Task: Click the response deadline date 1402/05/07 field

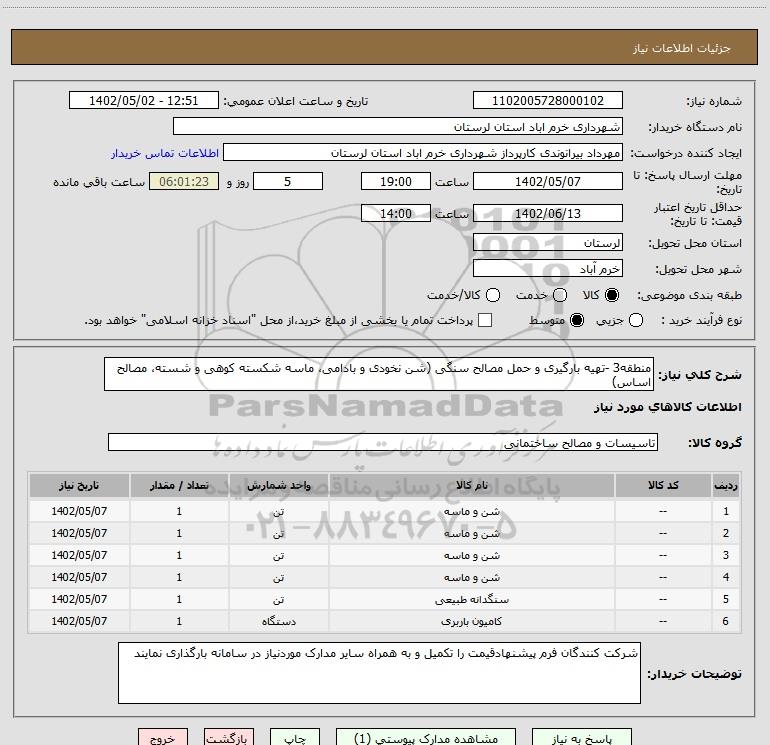Action: [548, 181]
